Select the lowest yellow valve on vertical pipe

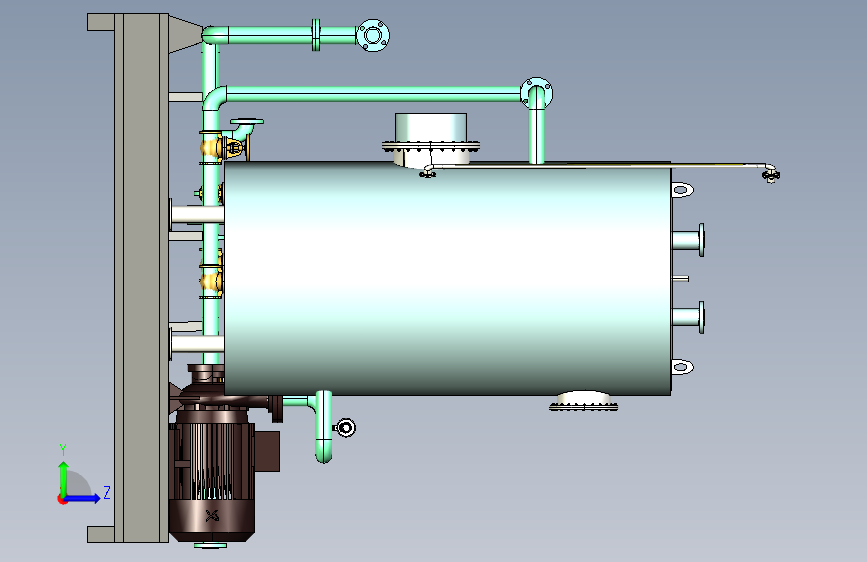tap(212, 281)
